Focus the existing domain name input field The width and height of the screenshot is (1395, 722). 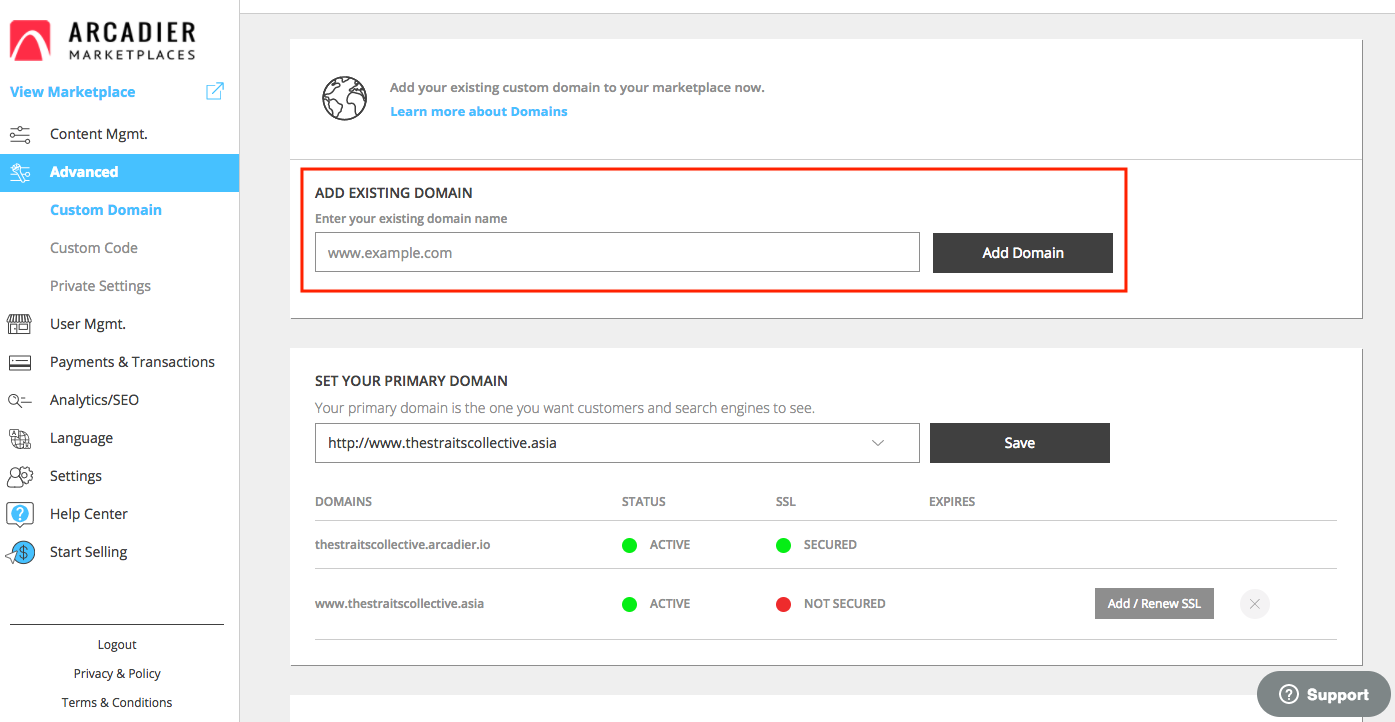point(617,253)
